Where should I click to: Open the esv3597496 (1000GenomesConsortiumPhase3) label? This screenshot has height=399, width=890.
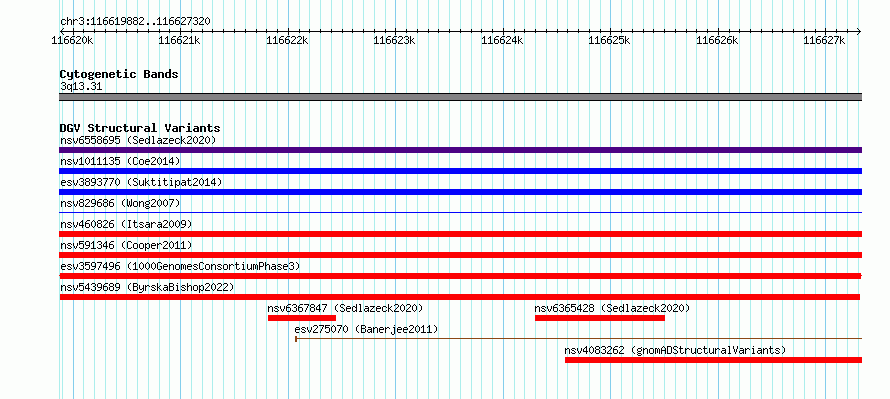tap(180, 266)
